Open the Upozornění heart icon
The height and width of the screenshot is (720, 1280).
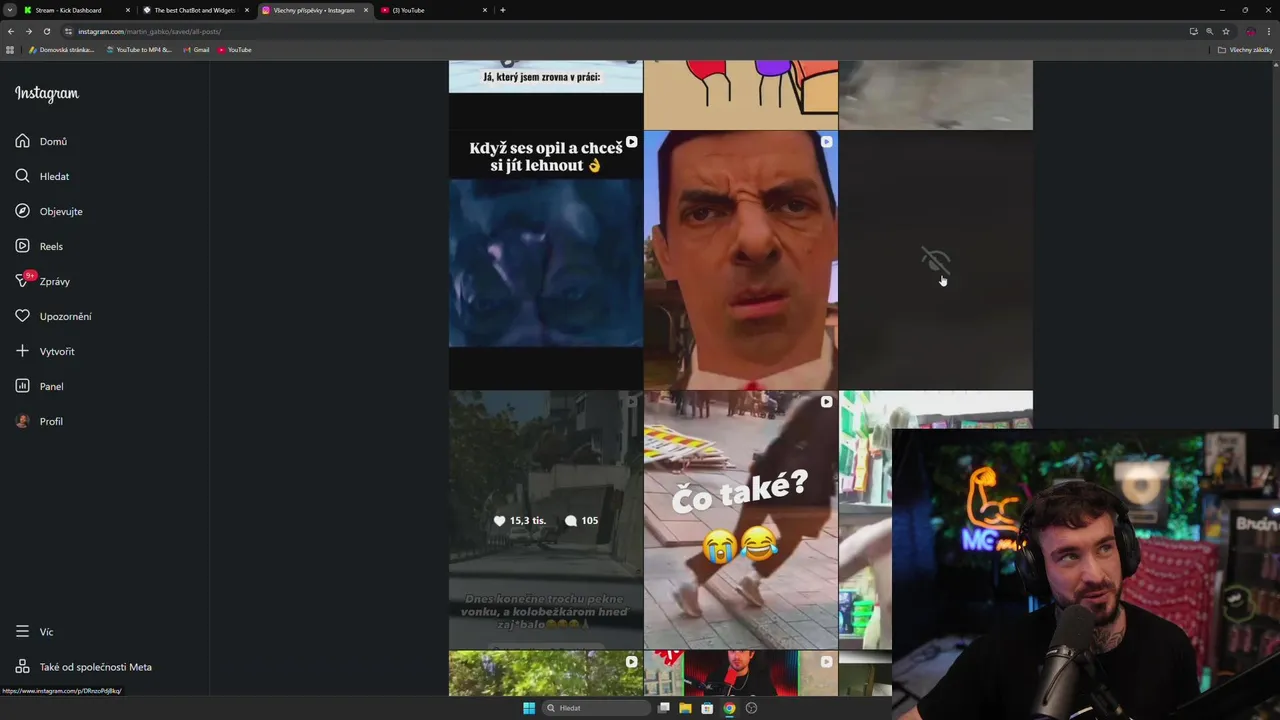click(22, 316)
